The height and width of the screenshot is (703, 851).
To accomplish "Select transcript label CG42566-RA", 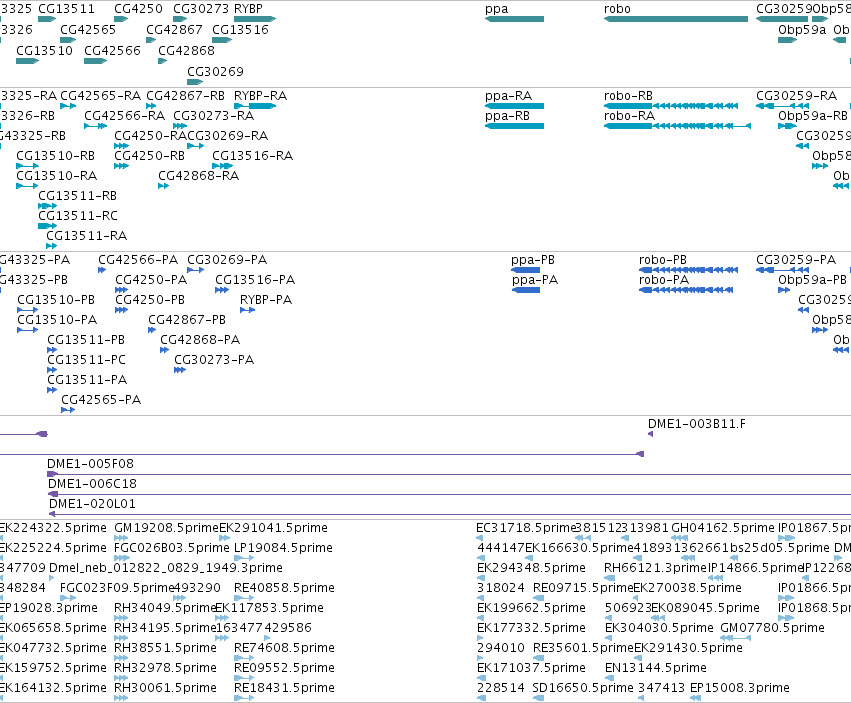I will 125,116.
